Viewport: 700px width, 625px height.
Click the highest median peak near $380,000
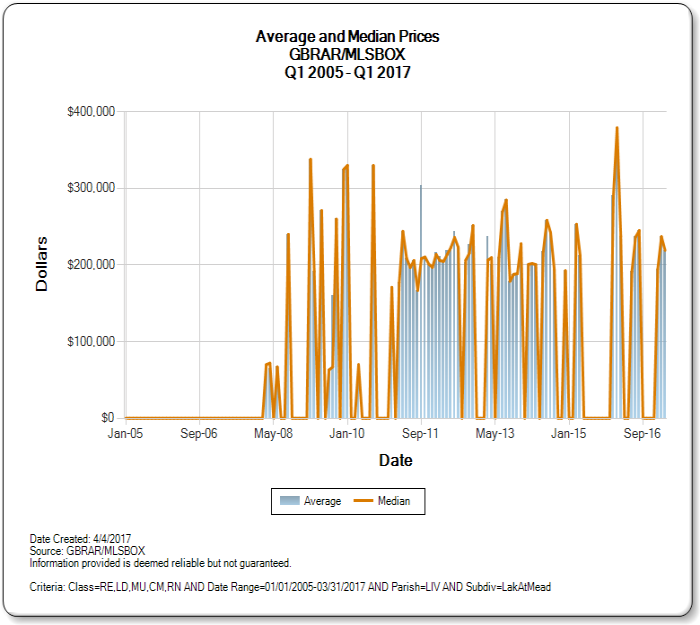tap(617, 129)
